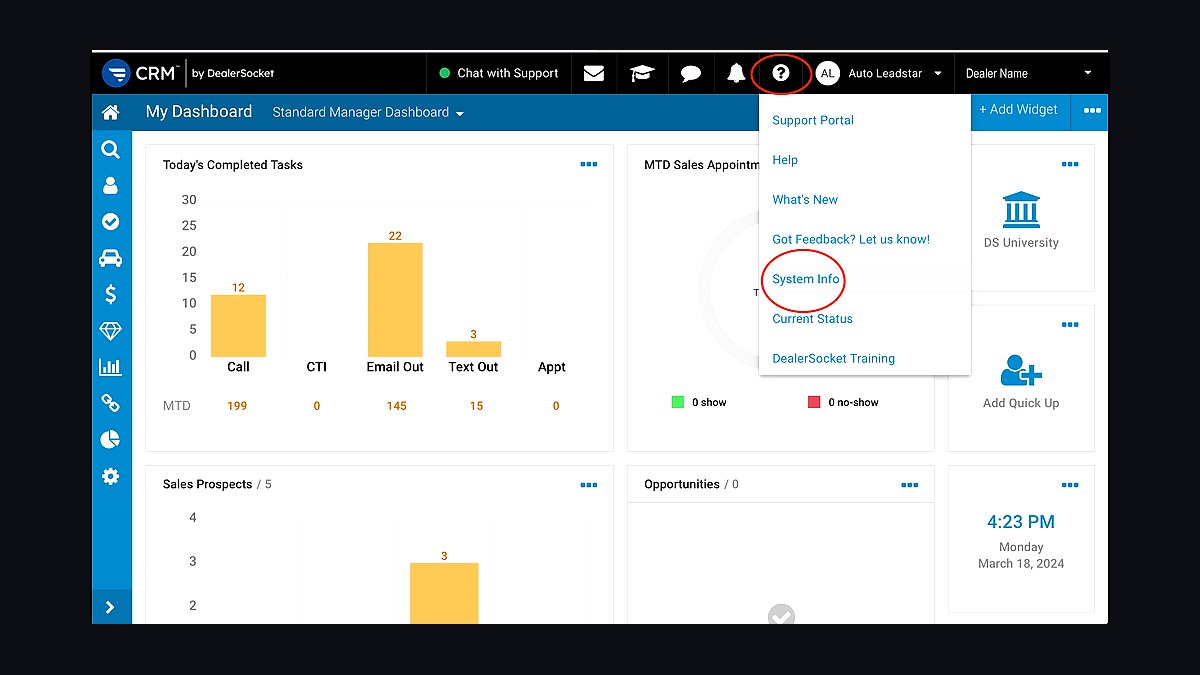1200x675 pixels.
Task: Click the MTD Call value 199
Action: pyautogui.click(x=238, y=406)
